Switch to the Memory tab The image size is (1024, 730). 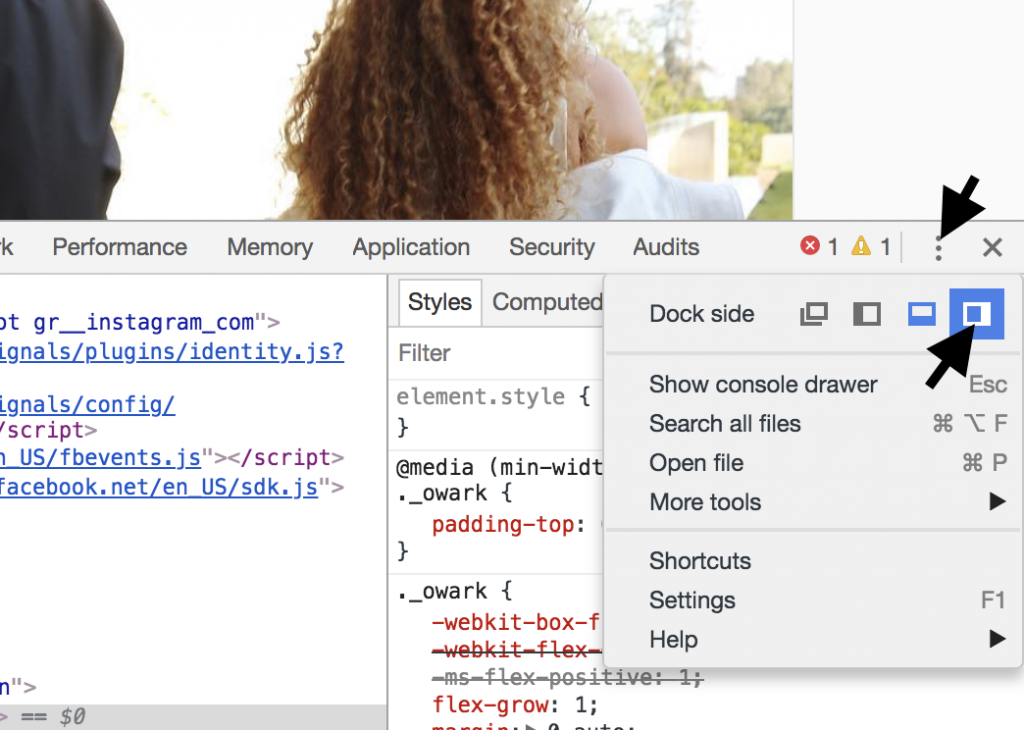point(270,247)
